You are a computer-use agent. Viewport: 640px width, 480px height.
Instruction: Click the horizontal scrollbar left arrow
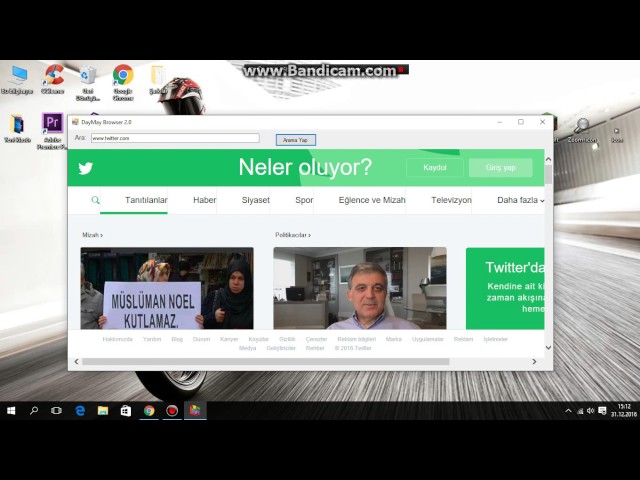76,362
